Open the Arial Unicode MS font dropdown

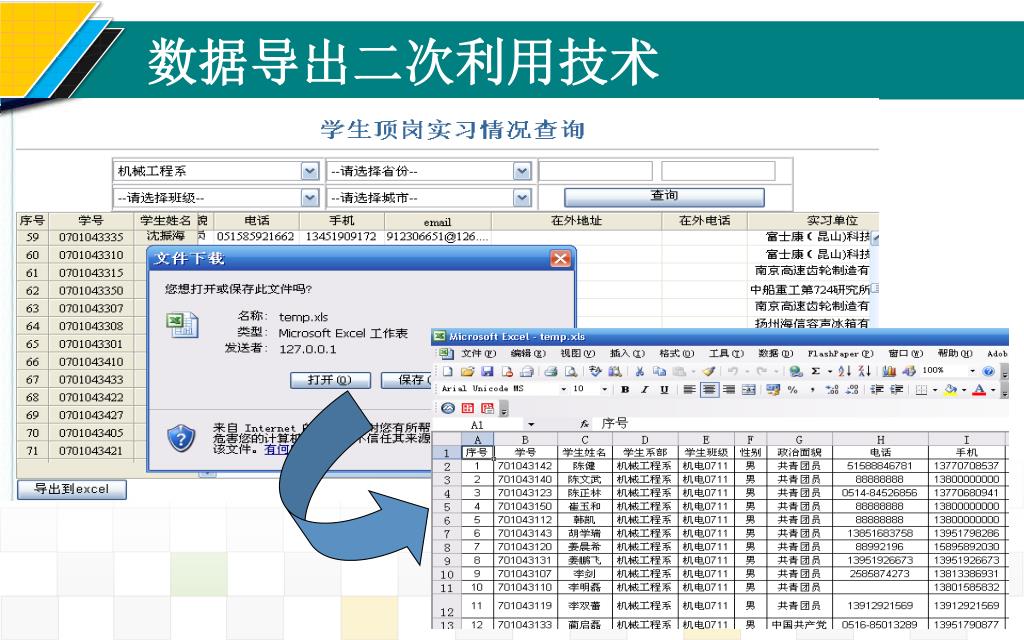point(564,389)
